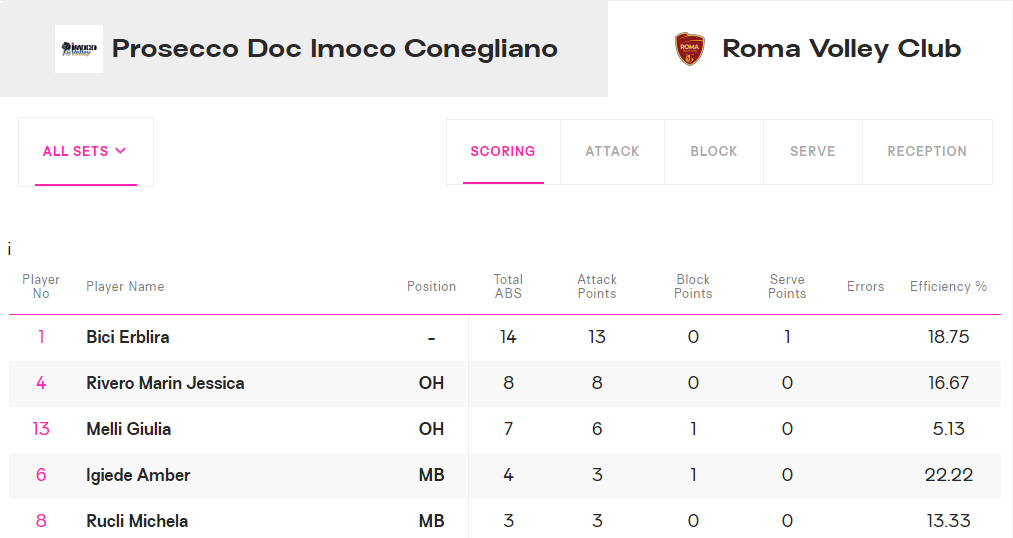The image size is (1013, 538).
Task: Click player name Melli Giulia
Action: [x=129, y=429]
